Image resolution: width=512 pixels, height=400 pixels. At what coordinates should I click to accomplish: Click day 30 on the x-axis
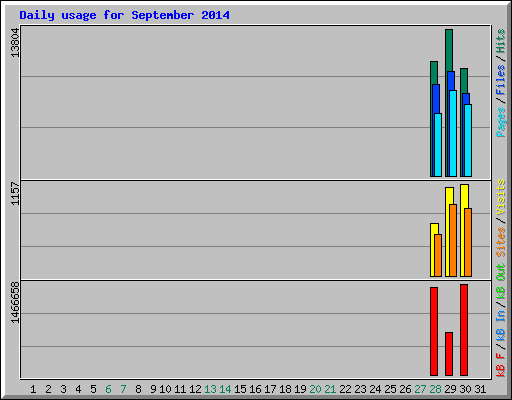[x=465, y=389]
